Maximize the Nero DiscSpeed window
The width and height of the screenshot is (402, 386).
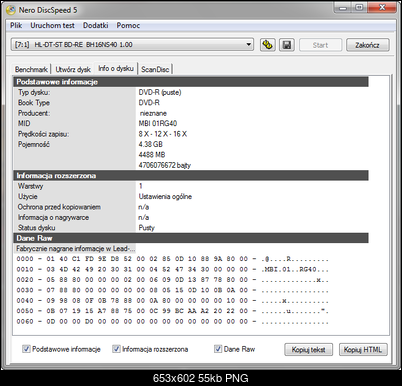(x=359, y=8)
